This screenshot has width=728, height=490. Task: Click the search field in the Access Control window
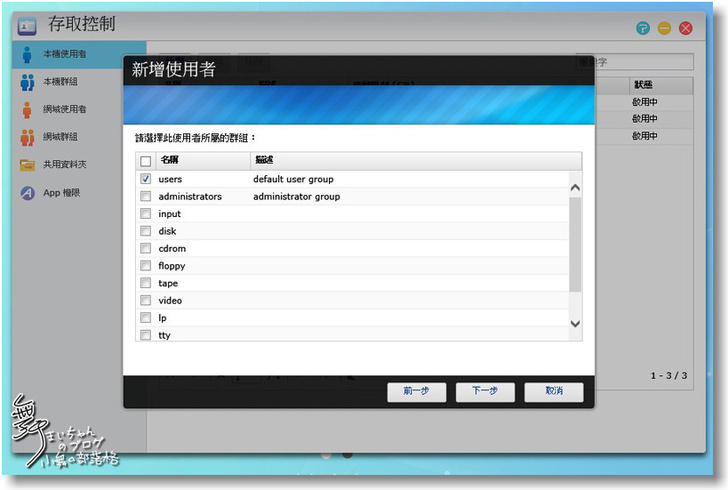(635, 62)
